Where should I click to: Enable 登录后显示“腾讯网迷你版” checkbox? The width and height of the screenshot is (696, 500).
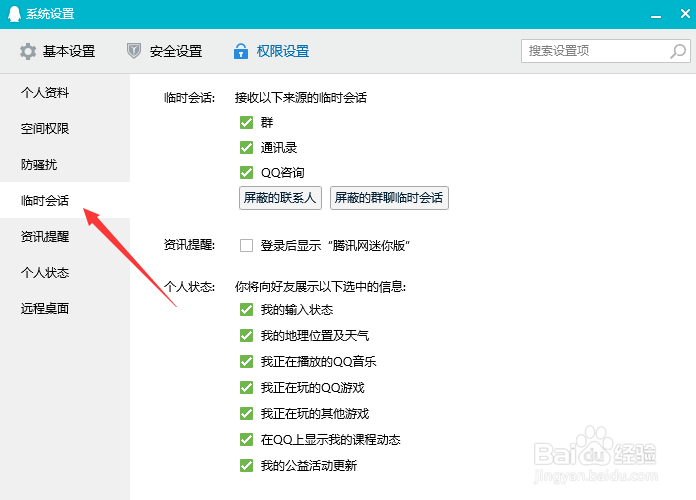(246, 245)
